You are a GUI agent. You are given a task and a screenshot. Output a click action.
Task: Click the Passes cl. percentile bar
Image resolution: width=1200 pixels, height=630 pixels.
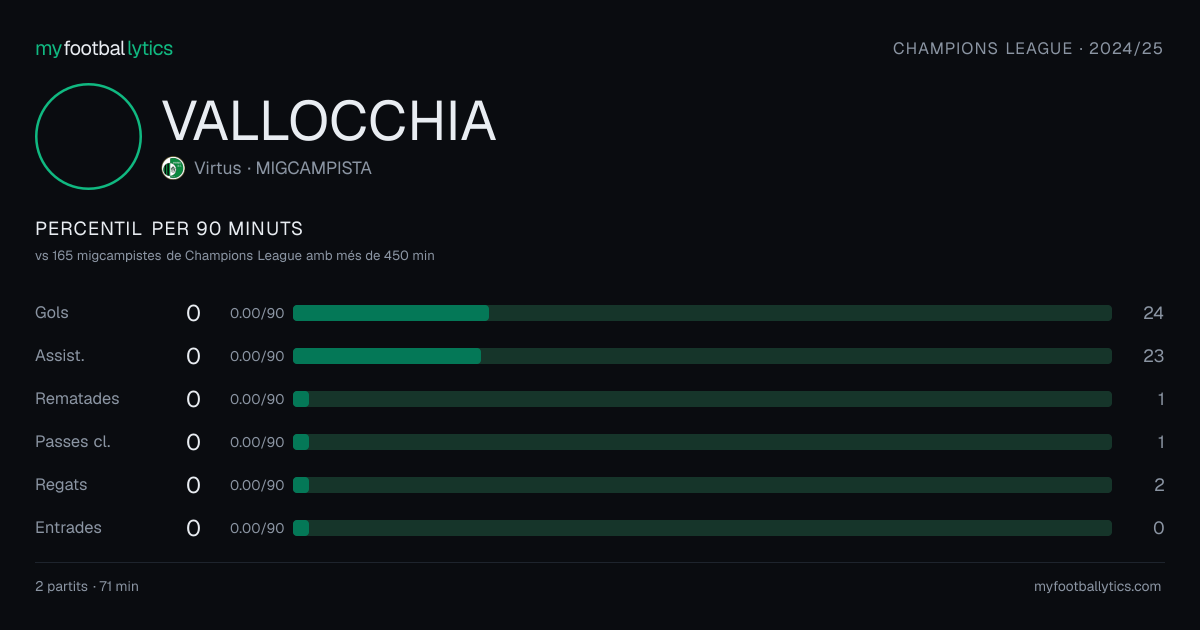[x=702, y=442]
